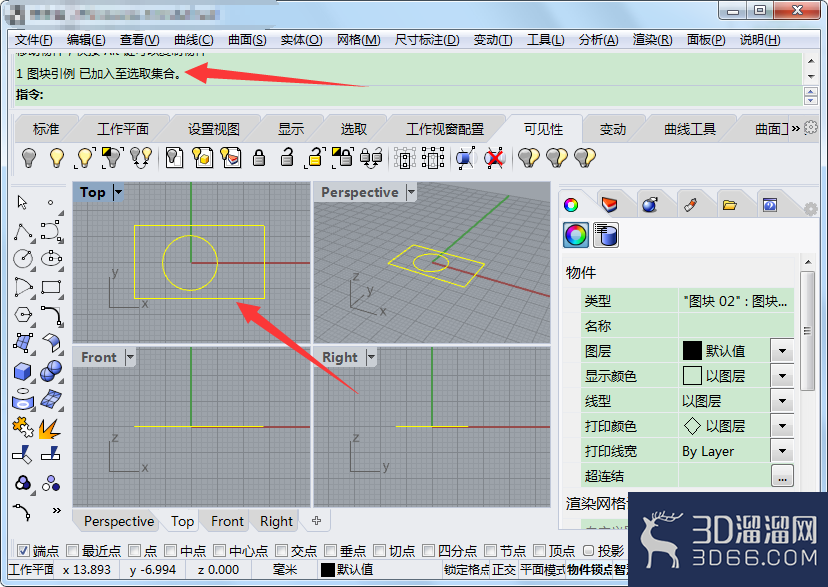
Task: Select the puzzle piece Join tool
Action: click(23, 428)
